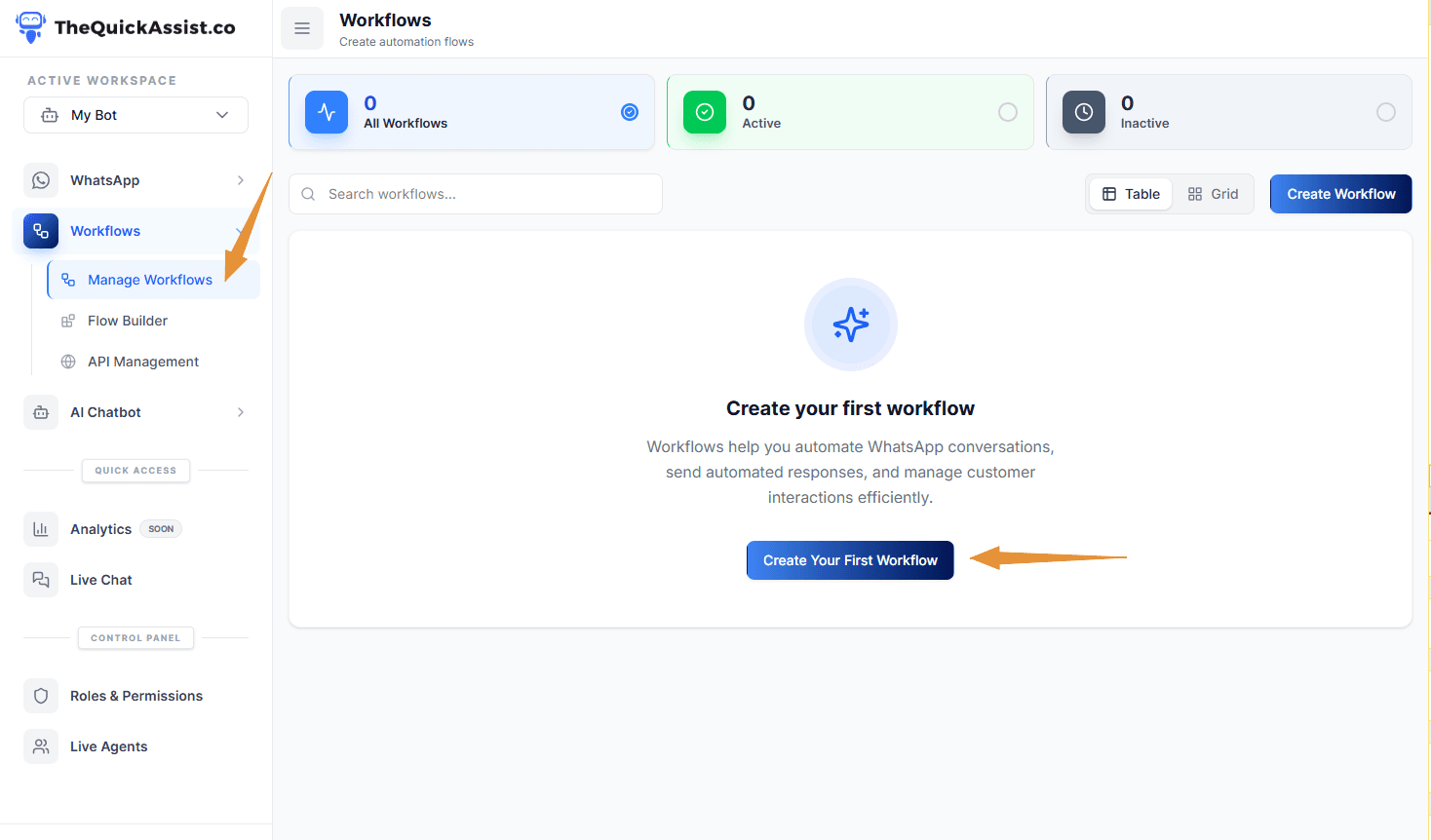This screenshot has height=840, width=1431.
Task: Click the Create Workflow button
Action: tap(1340, 193)
